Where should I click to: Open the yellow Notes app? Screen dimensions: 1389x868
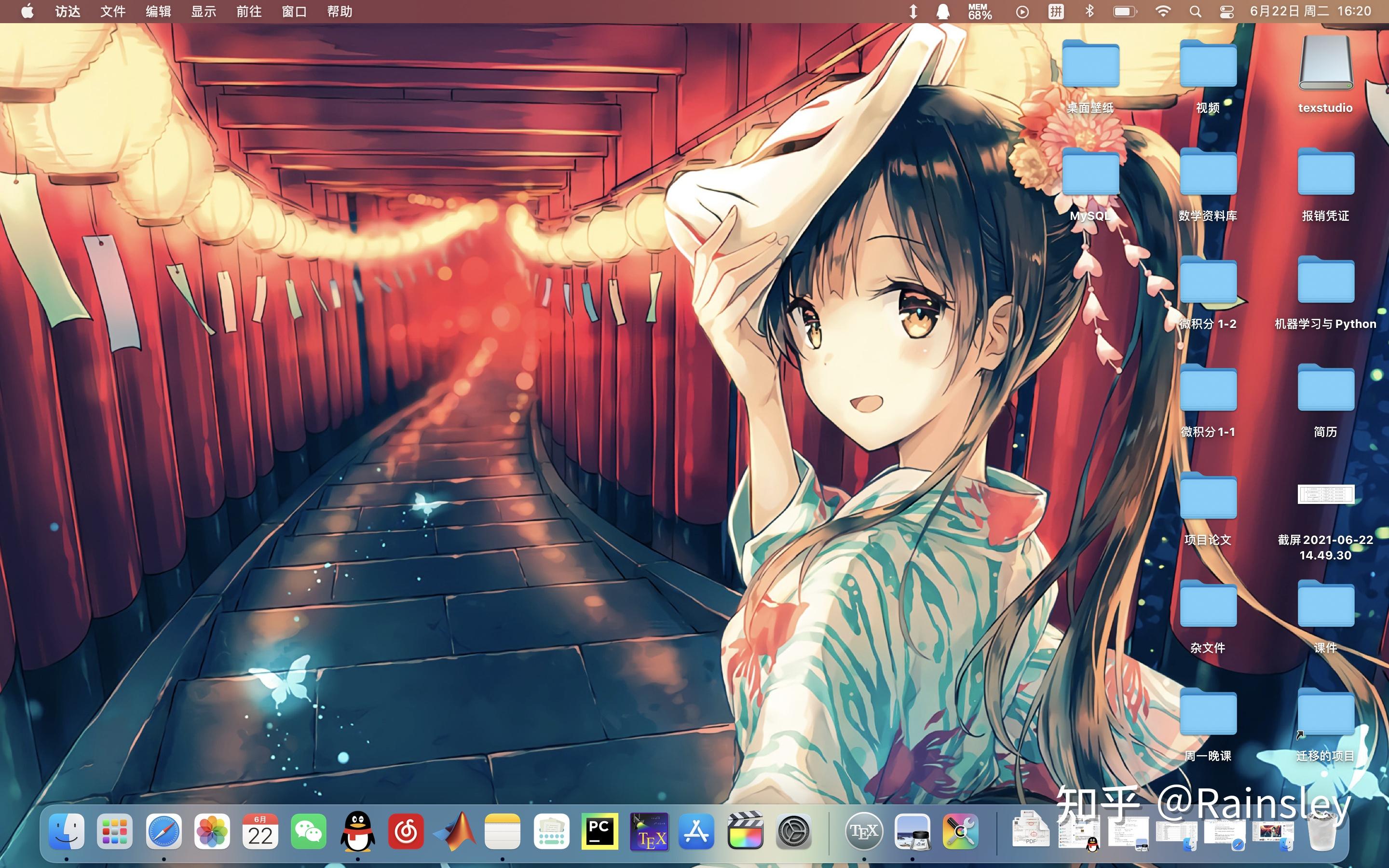[502, 831]
